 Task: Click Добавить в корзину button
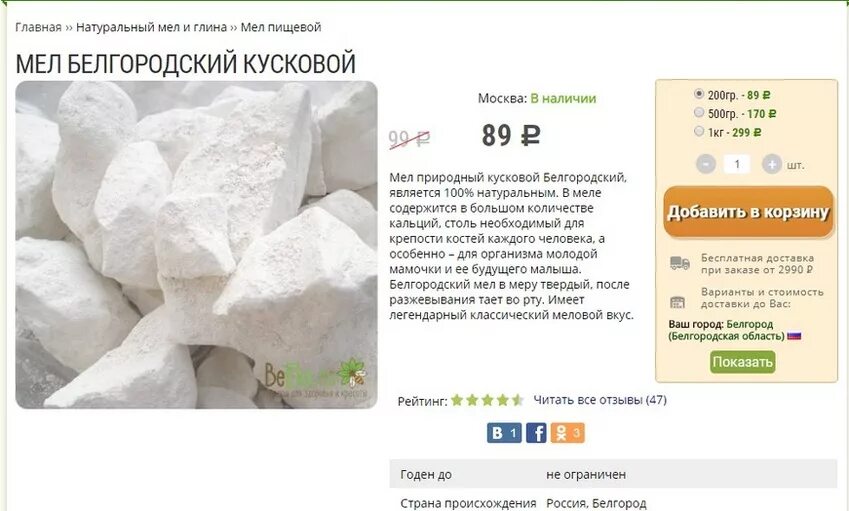click(748, 212)
